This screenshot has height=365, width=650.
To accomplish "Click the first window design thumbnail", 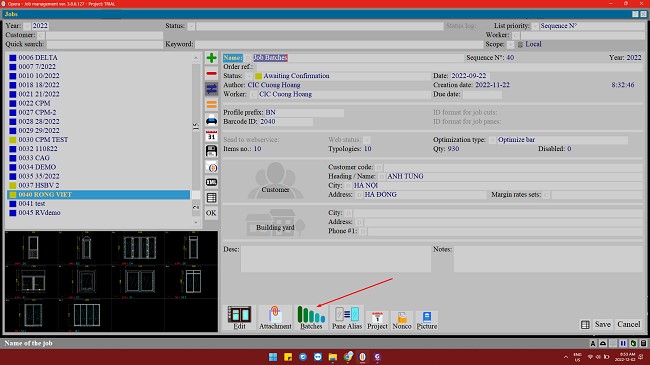I will coord(32,248).
